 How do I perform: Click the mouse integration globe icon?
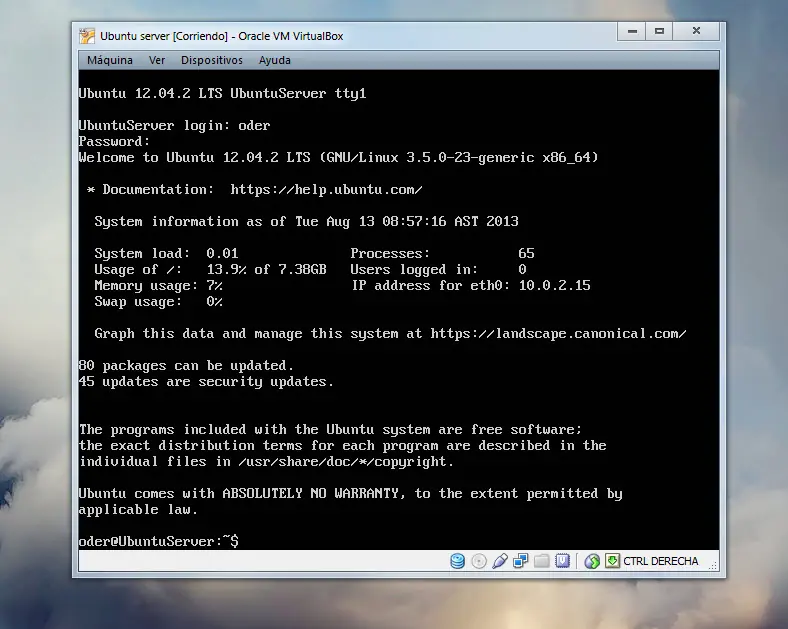(592, 561)
